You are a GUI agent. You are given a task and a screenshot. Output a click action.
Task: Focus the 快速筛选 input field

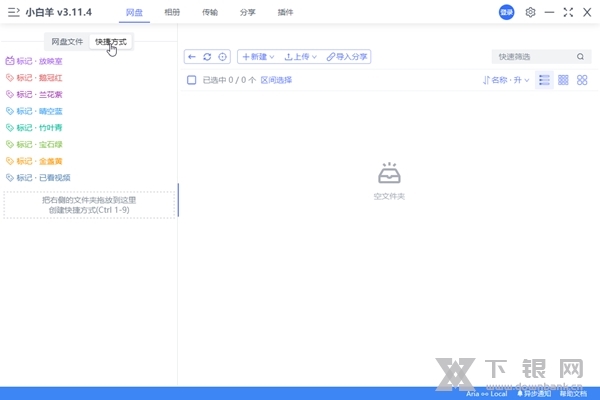[x=536, y=57]
